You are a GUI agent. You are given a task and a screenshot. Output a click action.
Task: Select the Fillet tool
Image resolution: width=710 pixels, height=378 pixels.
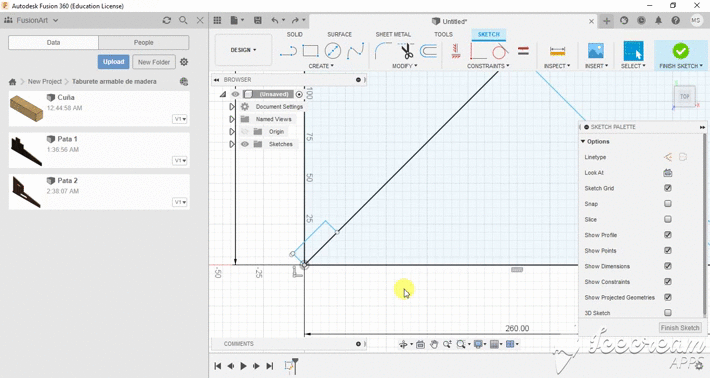click(383, 51)
